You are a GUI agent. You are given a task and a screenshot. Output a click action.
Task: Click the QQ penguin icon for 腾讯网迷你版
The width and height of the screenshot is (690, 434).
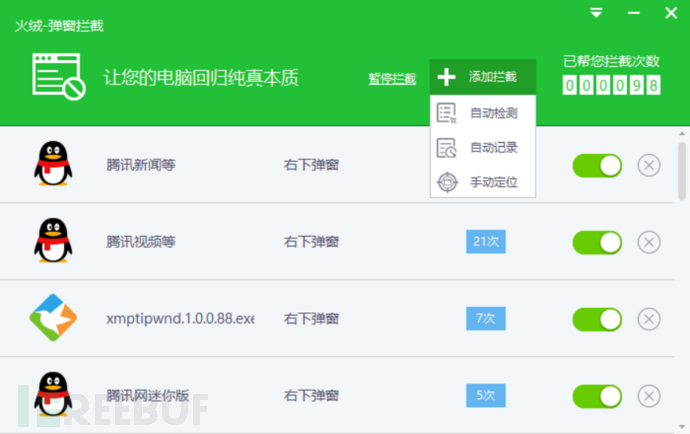[x=53, y=394]
